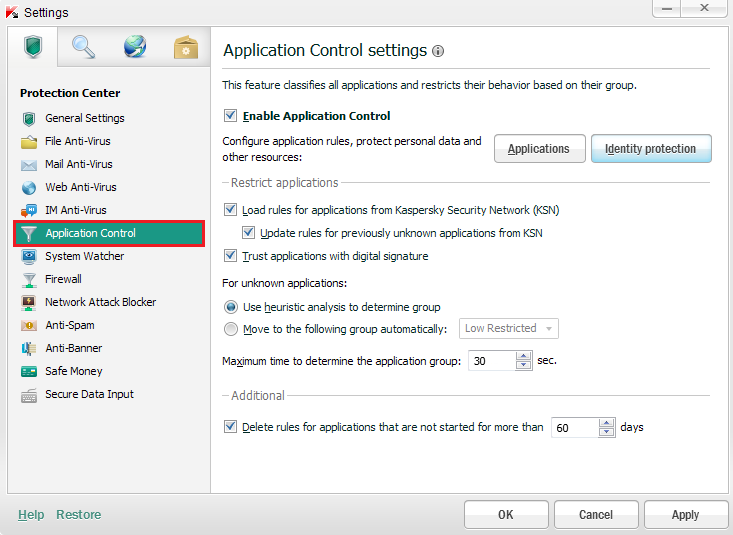Click the information icon beside the heading

[438, 51]
